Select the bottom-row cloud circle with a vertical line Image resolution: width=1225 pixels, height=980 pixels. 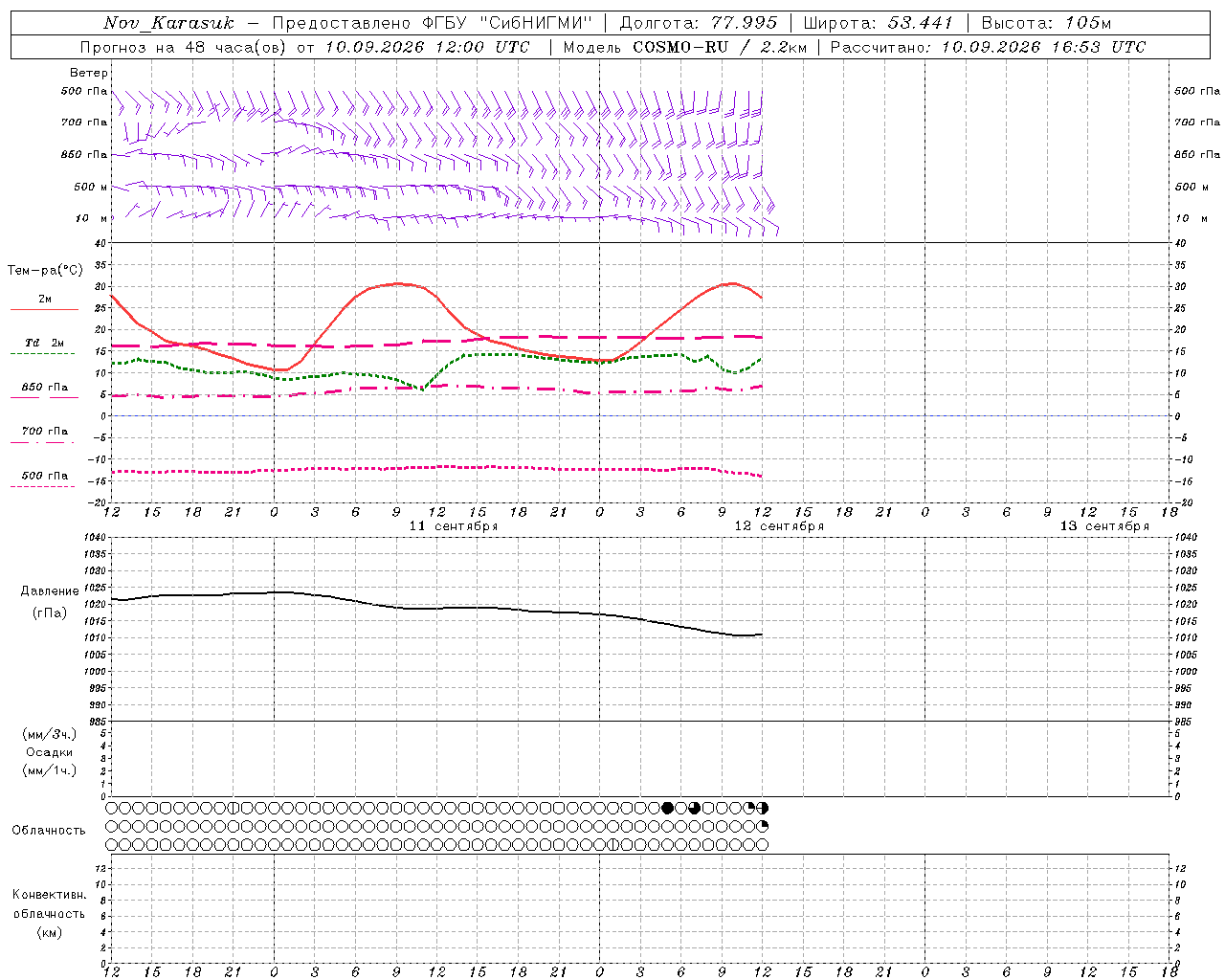pyautogui.click(x=613, y=845)
